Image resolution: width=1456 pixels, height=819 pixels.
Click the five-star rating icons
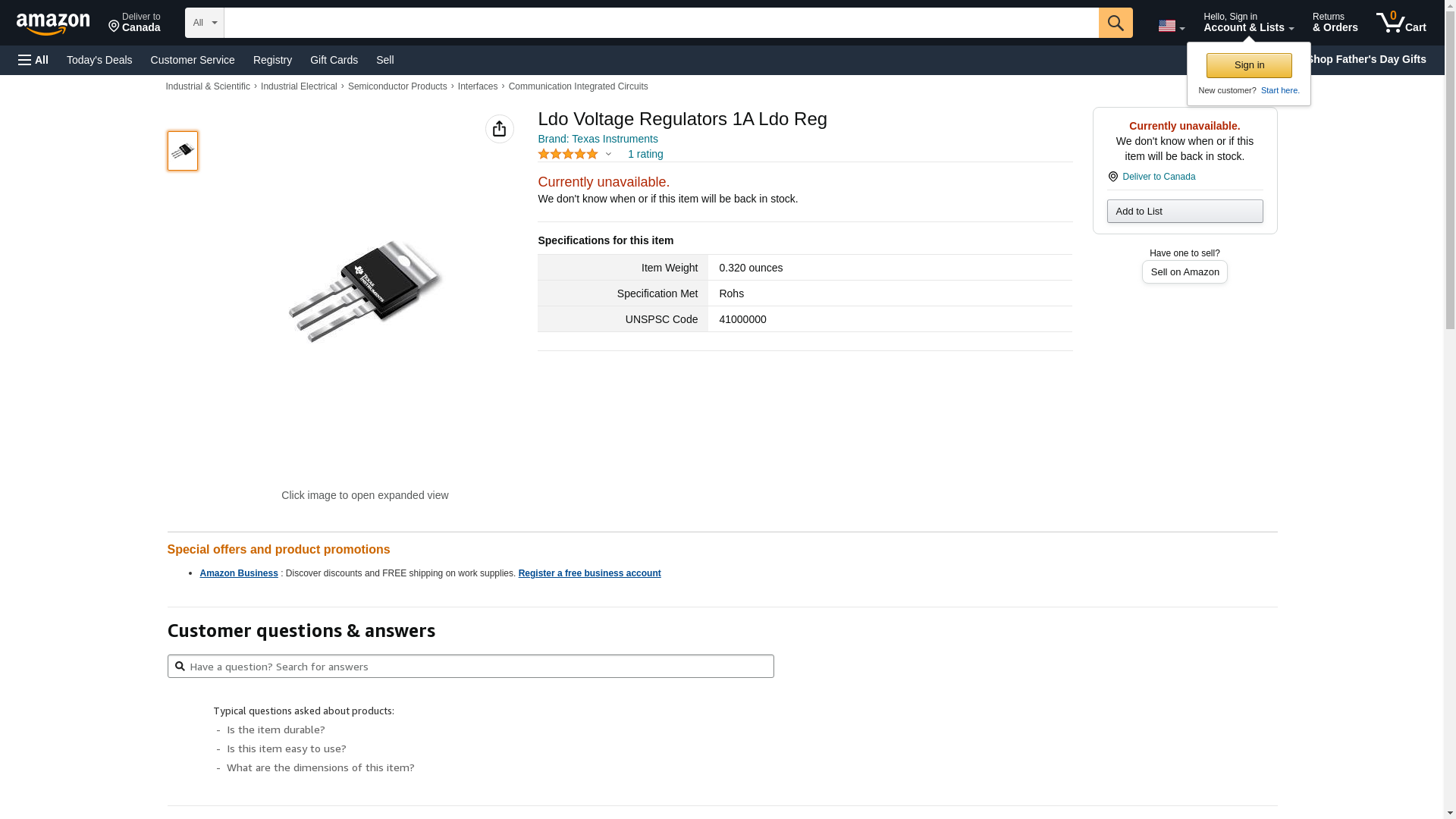tap(568, 154)
